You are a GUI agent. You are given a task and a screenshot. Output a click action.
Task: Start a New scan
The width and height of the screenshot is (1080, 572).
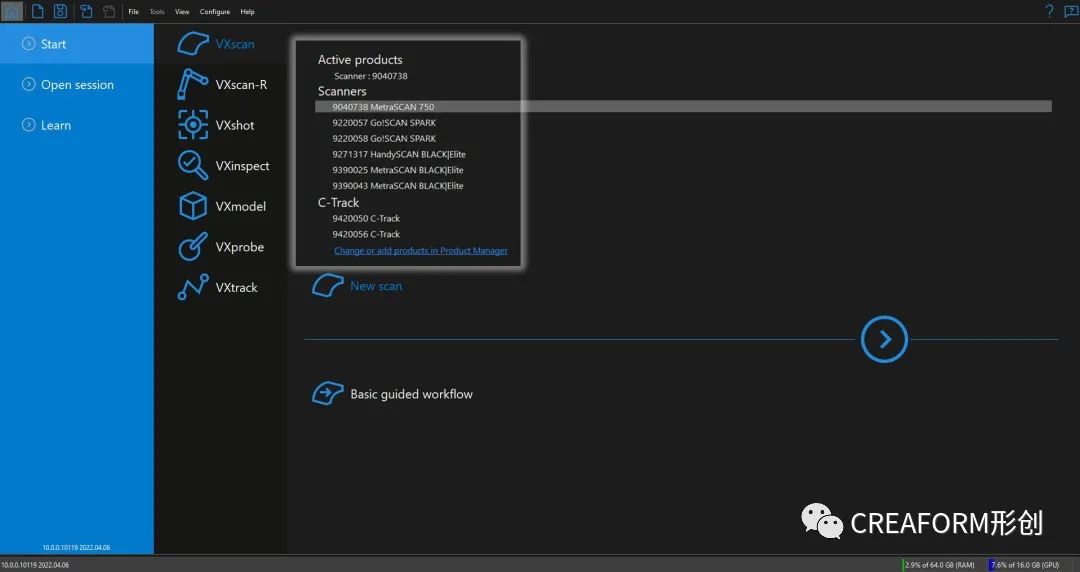375,286
